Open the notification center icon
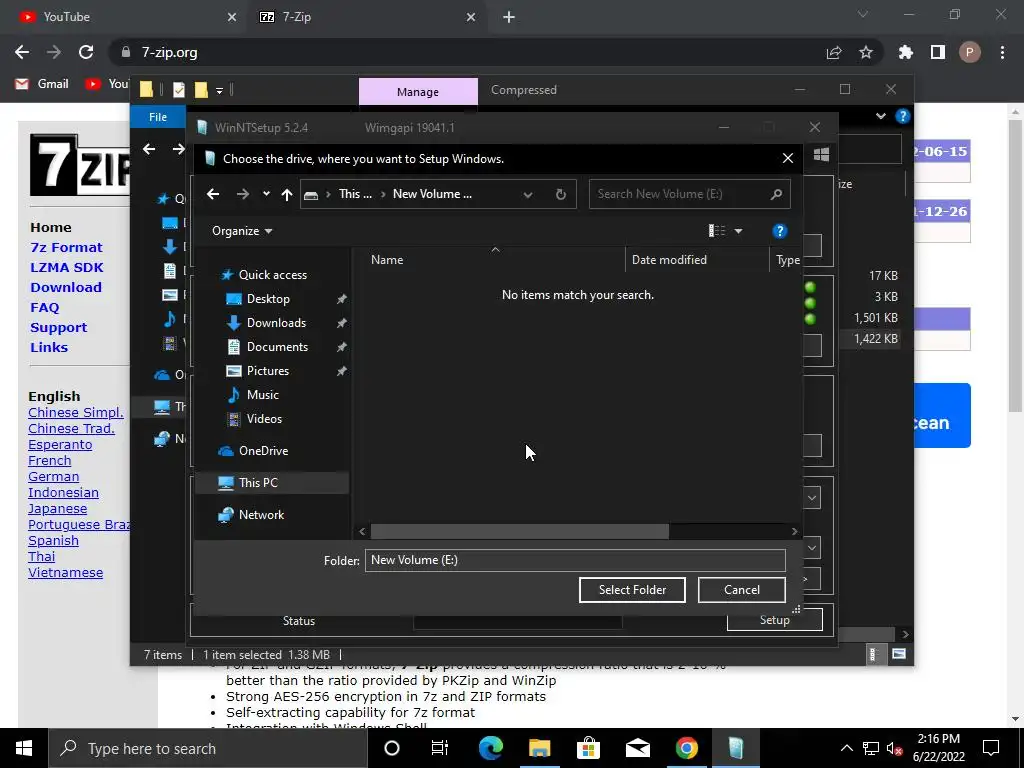 click(x=991, y=748)
